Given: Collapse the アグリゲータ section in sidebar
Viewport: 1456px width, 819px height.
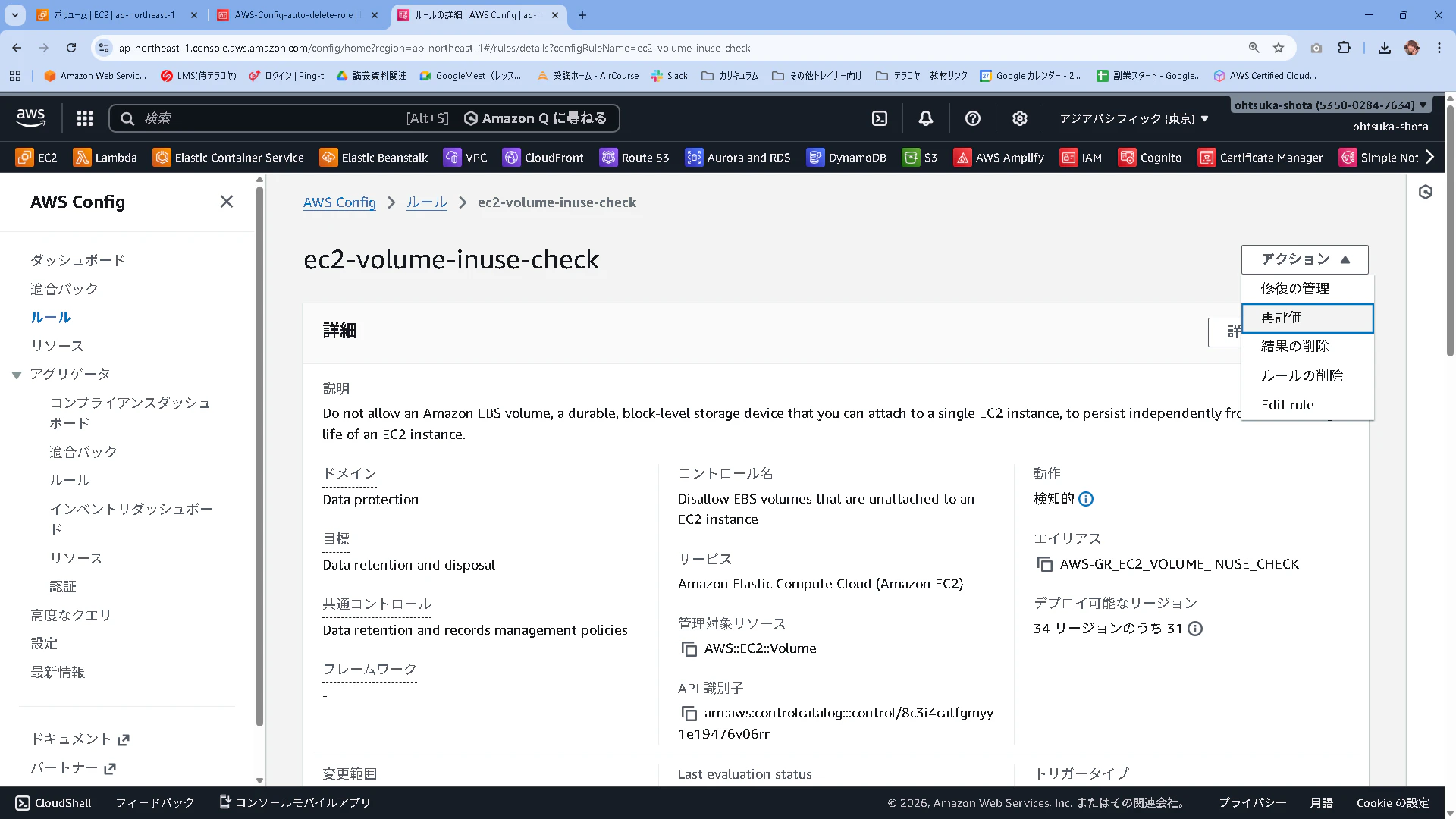Looking at the screenshot, I should pos(17,375).
